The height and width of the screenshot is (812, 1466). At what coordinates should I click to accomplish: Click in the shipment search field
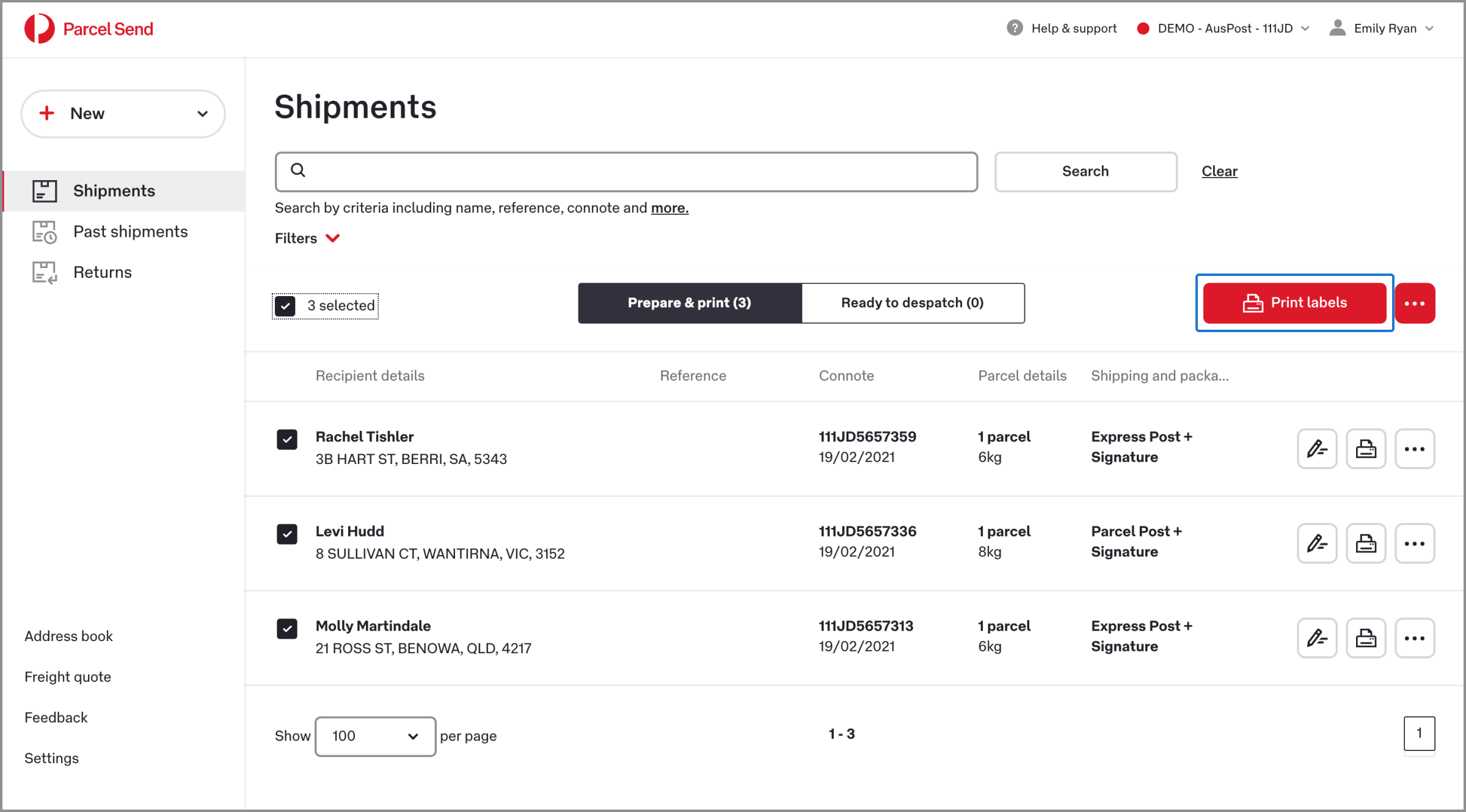point(626,172)
